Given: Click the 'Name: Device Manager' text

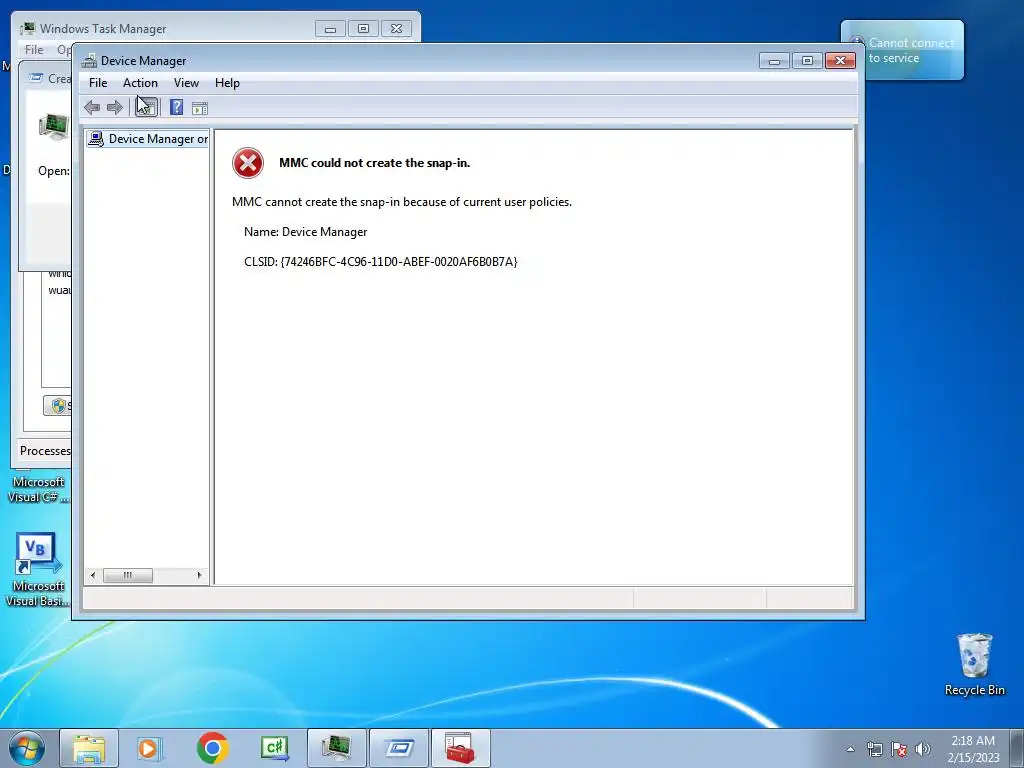Looking at the screenshot, I should click(305, 232).
